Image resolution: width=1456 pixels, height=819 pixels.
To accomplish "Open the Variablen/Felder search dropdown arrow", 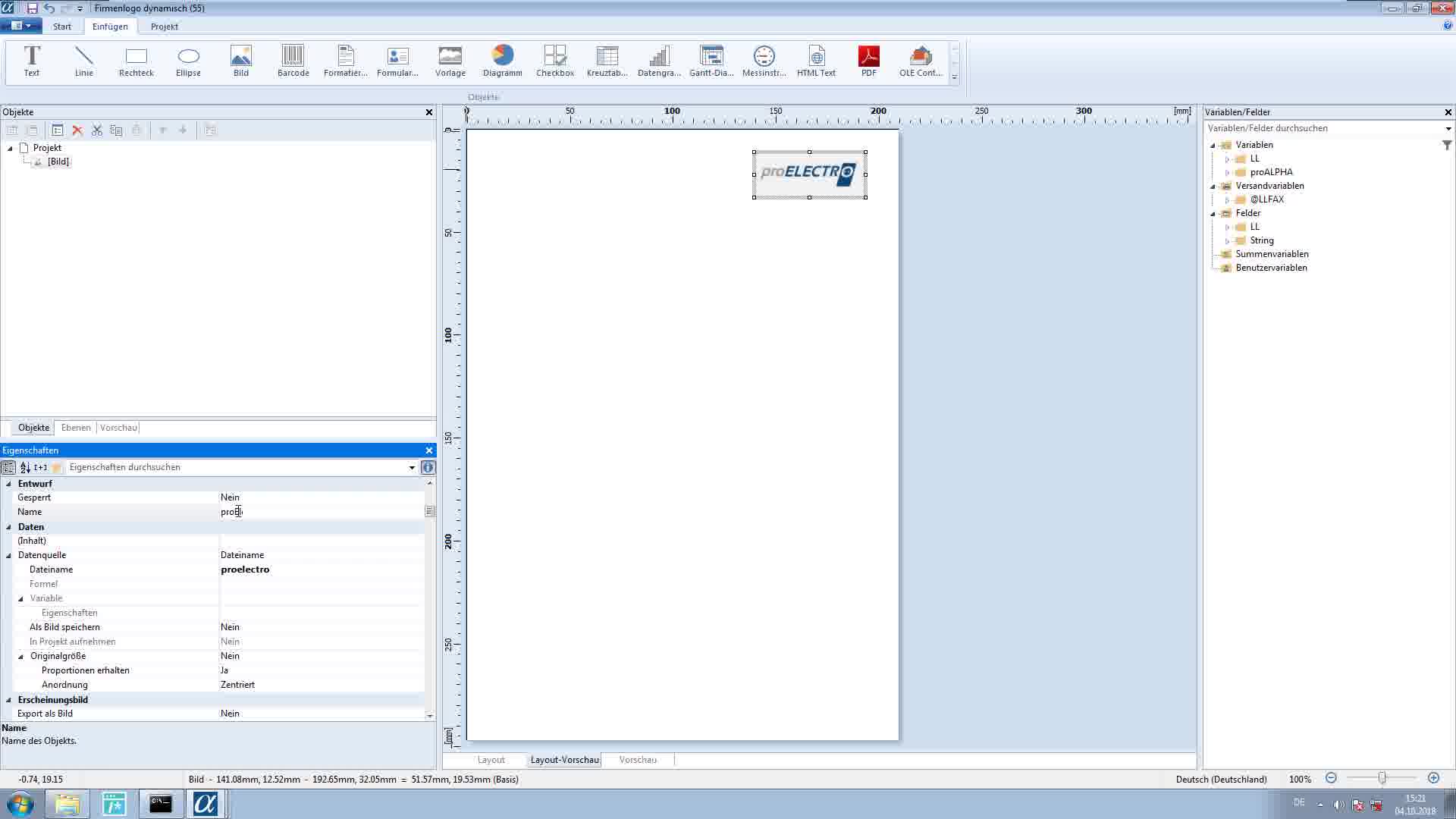I will 1448,129.
